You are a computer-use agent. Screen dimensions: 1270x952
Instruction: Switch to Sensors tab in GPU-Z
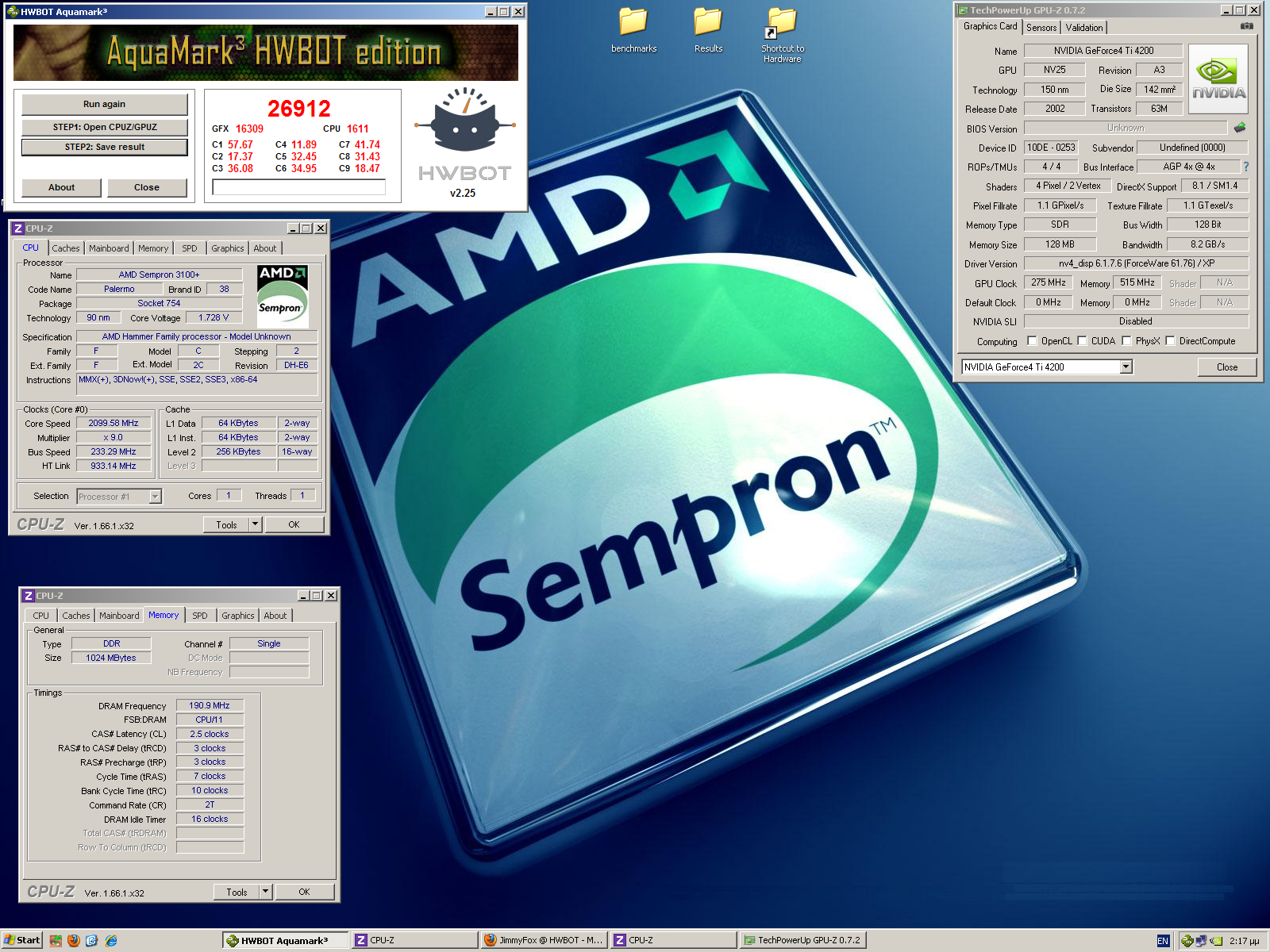(1041, 28)
